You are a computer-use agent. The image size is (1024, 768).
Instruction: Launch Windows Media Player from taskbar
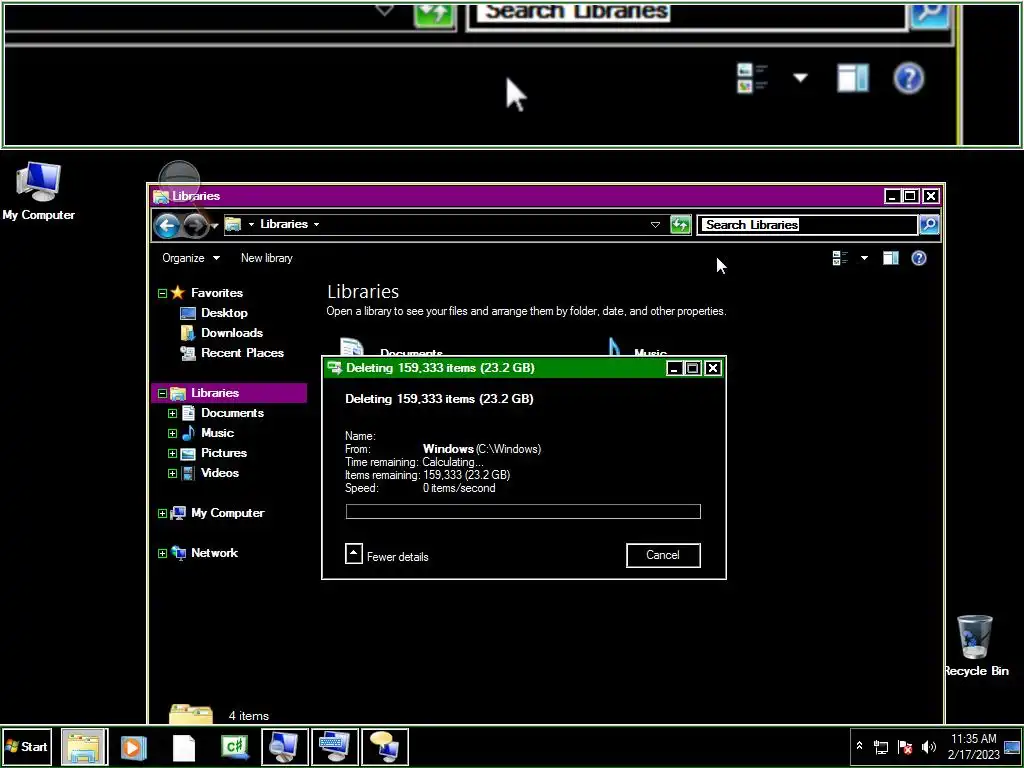[x=133, y=747]
